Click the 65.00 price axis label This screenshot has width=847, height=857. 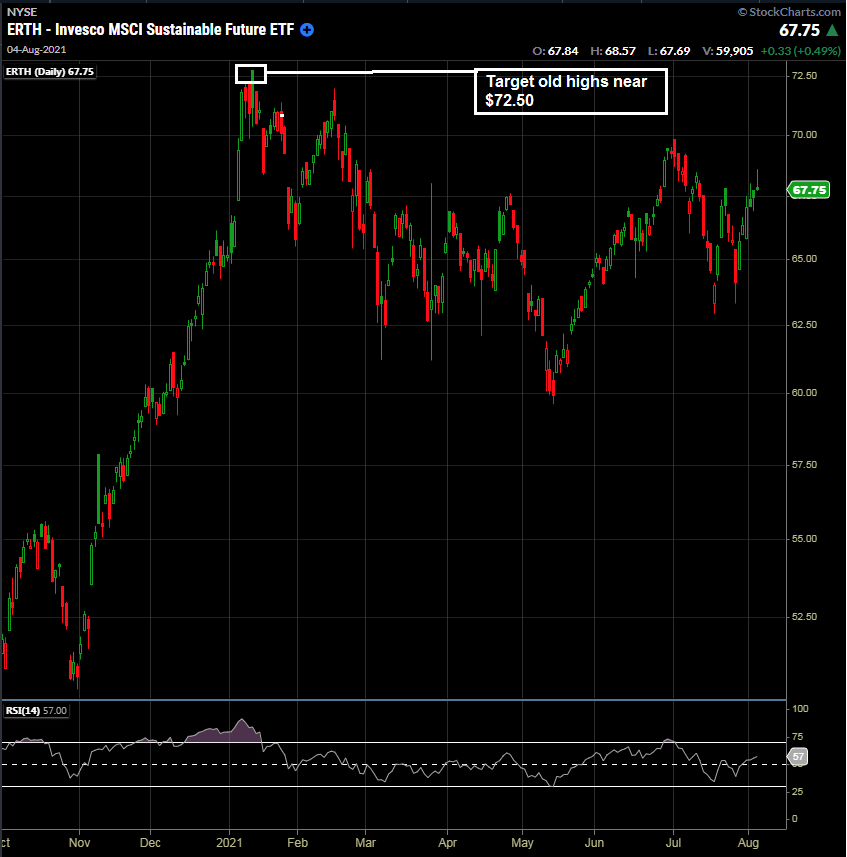click(804, 259)
